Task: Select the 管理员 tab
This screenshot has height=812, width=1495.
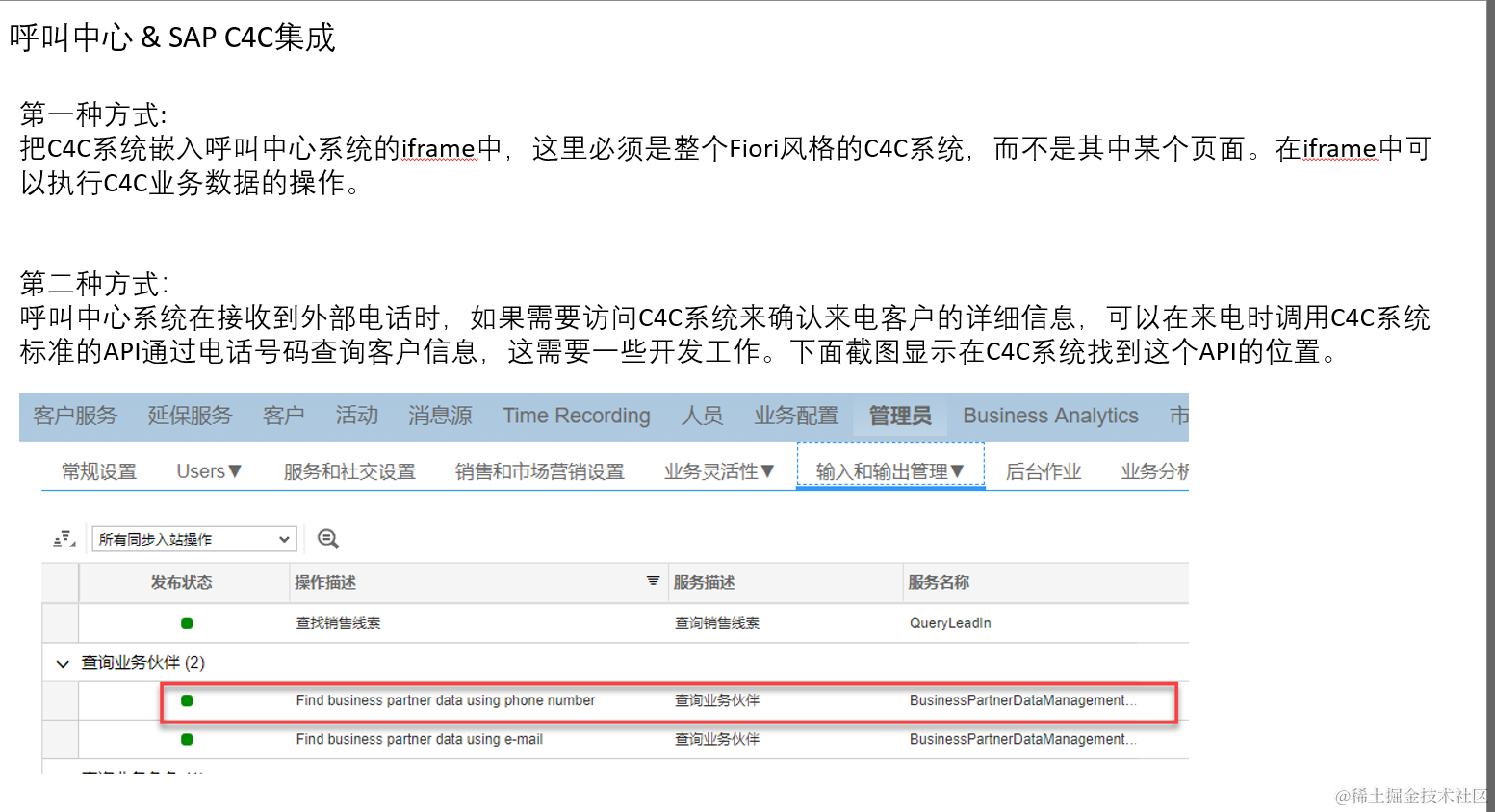Action: click(900, 416)
